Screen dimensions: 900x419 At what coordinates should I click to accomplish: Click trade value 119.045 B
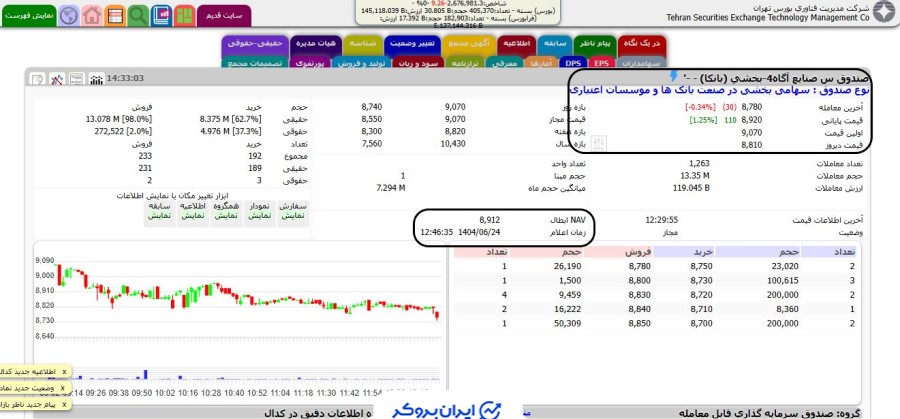pyautogui.click(x=691, y=188)
